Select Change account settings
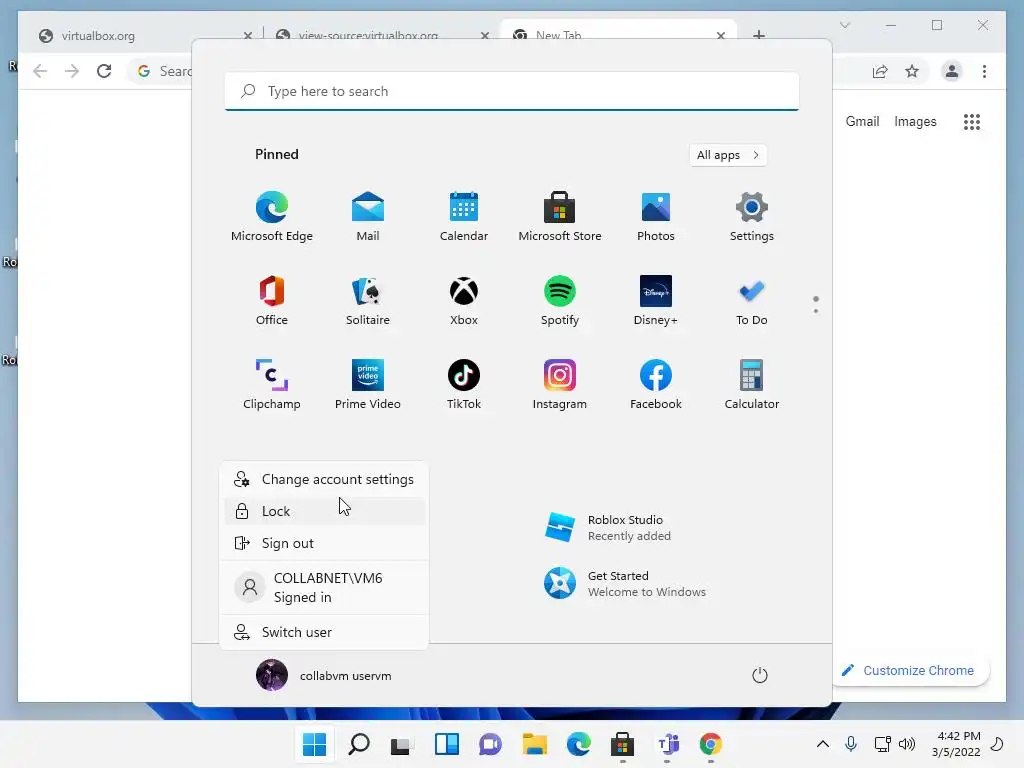 tap(325, 479)
